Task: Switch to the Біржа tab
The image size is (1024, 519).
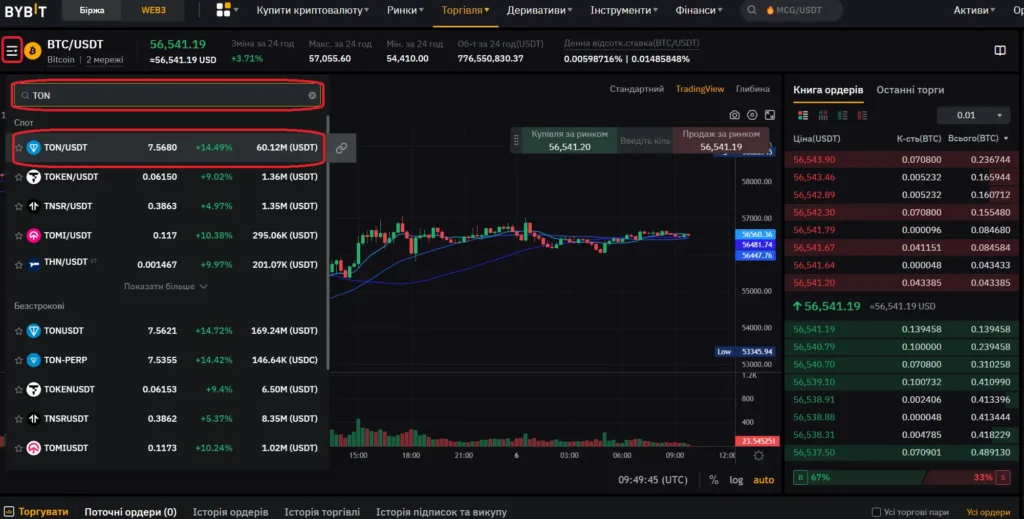Action: (92, 10)
